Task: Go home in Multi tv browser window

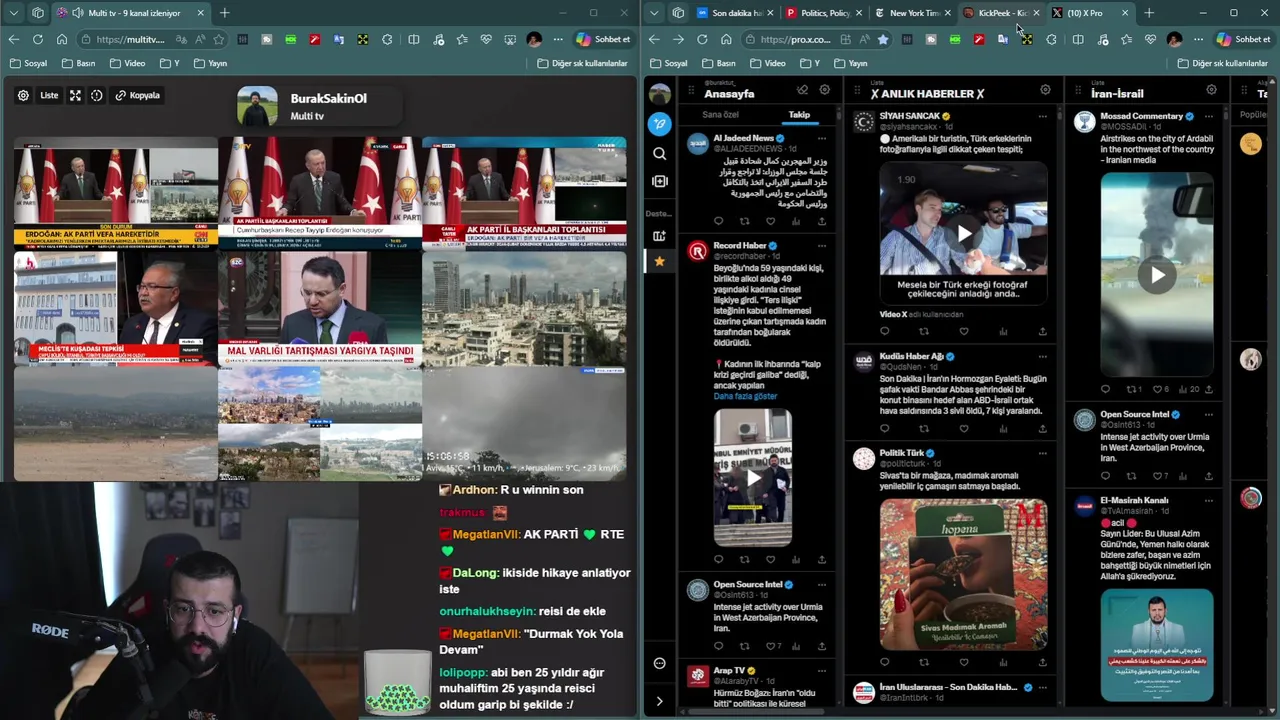Action: (61, 39)
